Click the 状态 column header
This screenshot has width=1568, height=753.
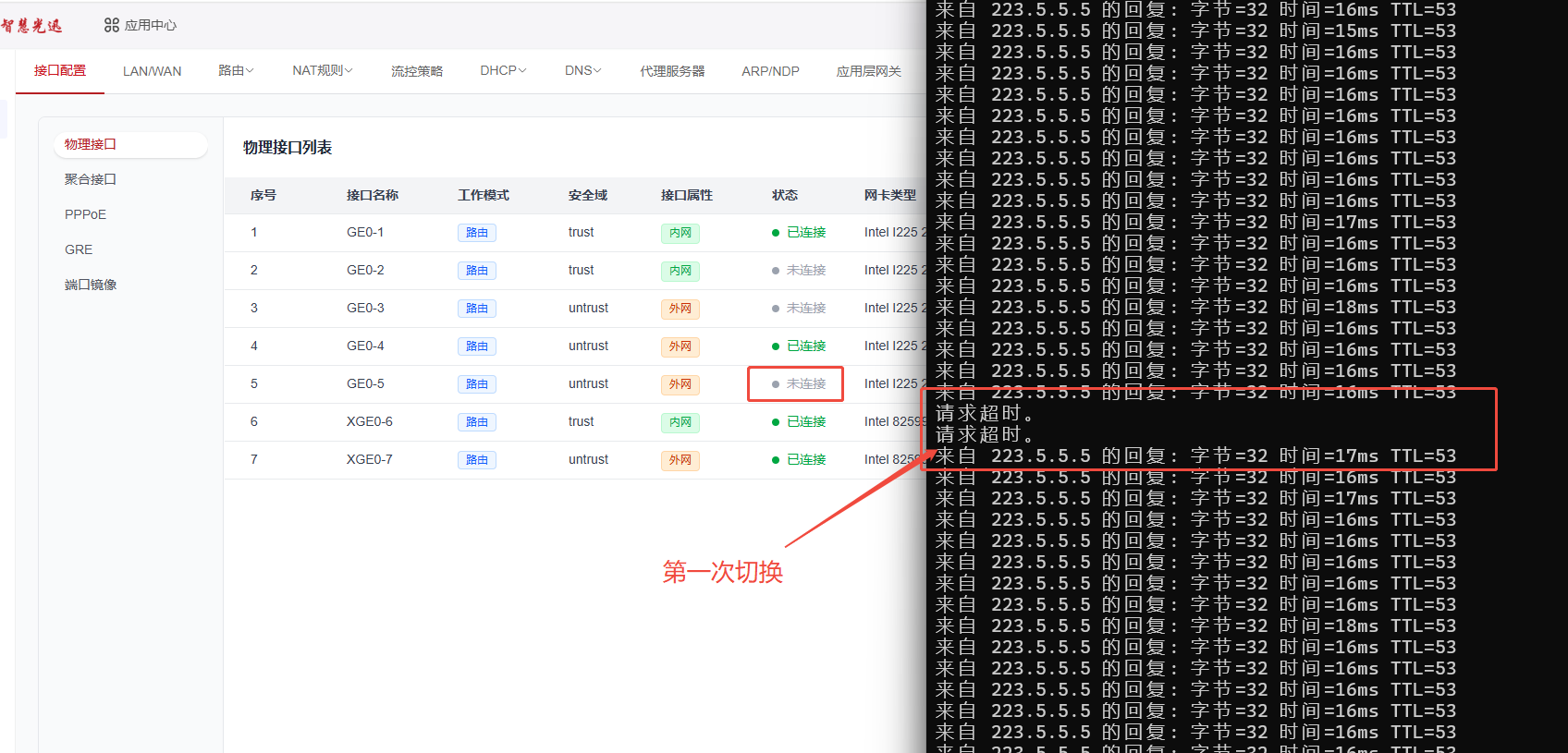785,195
